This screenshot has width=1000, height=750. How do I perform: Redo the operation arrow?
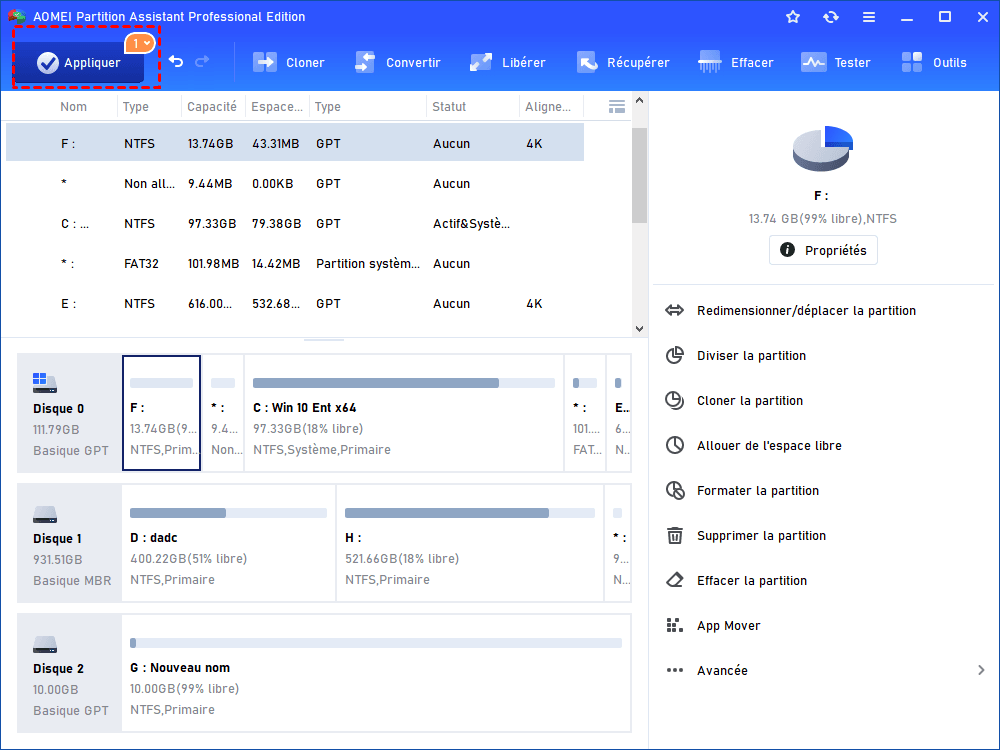[202, 61]
